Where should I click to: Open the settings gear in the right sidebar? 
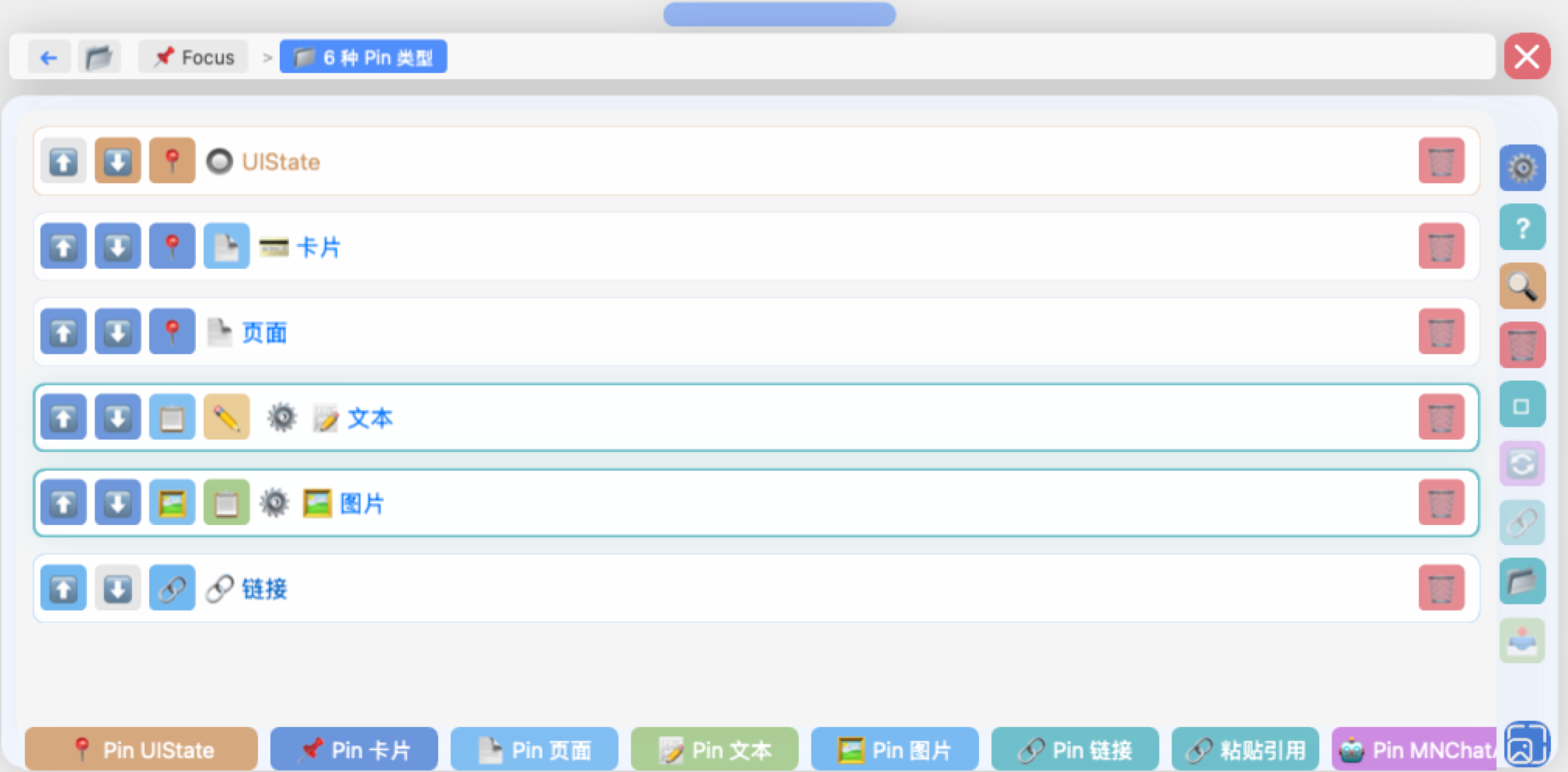[1521, 166]
